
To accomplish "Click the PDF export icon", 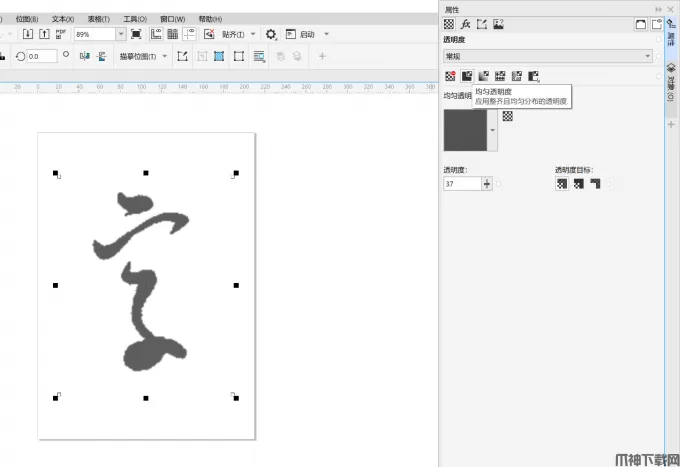I will [x=62, y=34].
